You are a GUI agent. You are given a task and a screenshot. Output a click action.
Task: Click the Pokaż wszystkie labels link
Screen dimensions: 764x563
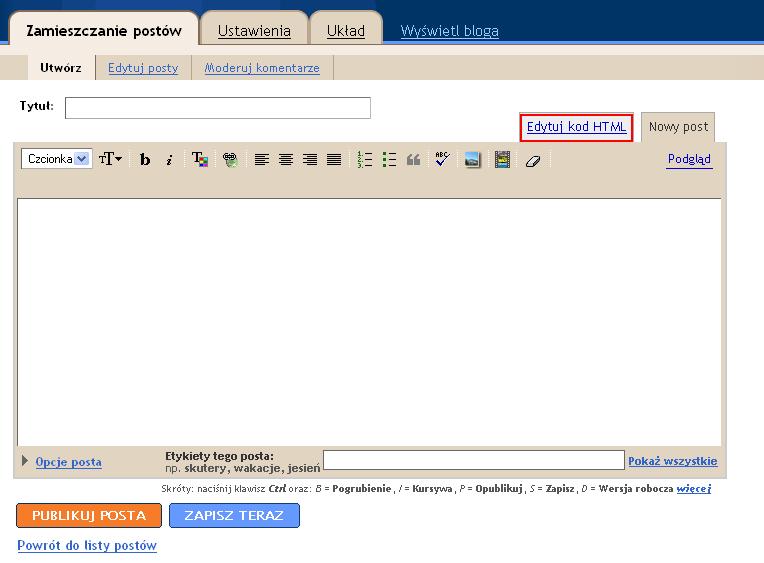click(672, 461)
